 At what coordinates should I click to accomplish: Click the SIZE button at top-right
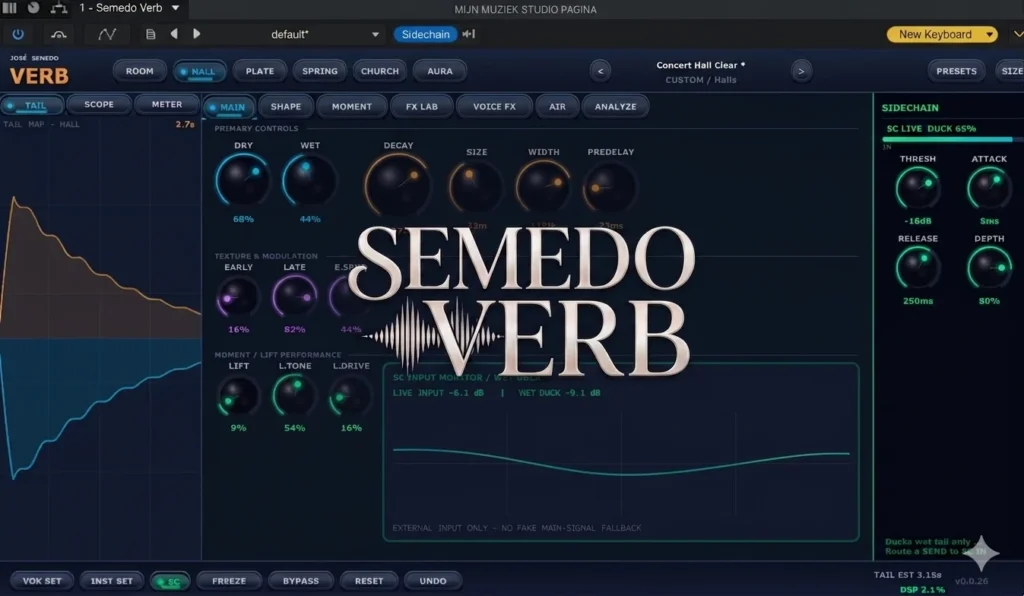(1010, 71)
